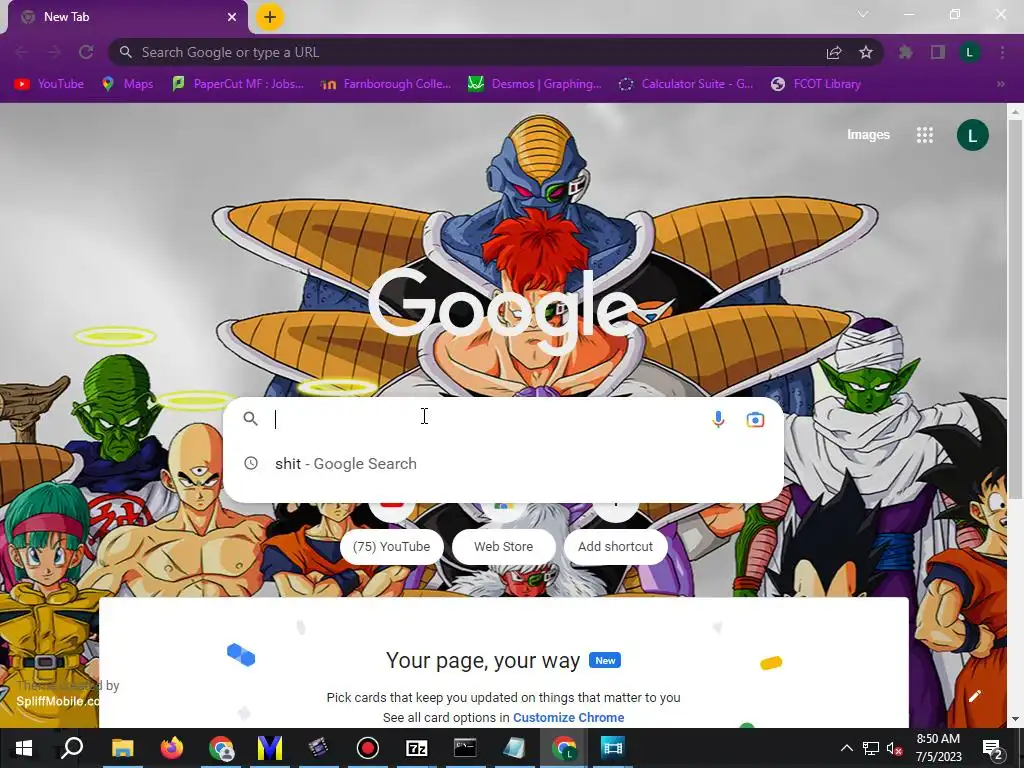Open a new tab with plus button
The width and height of the screenshot is (1024, 768).
point(270,17)
